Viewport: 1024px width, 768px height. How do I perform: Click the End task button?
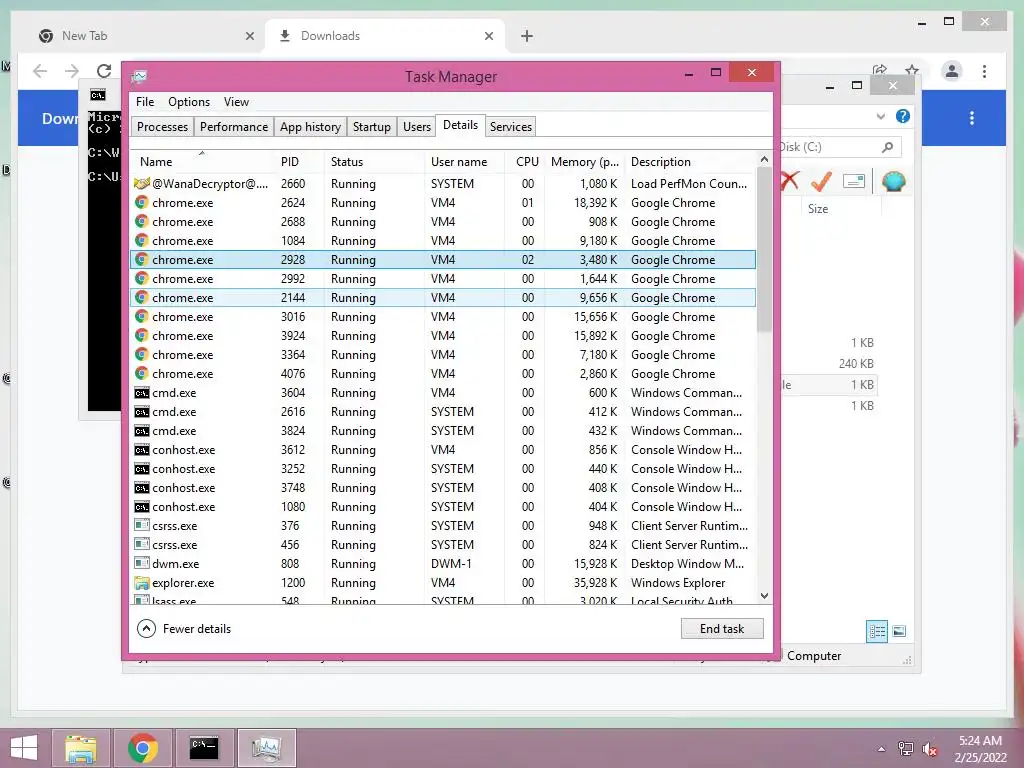(x=722, y=629)
